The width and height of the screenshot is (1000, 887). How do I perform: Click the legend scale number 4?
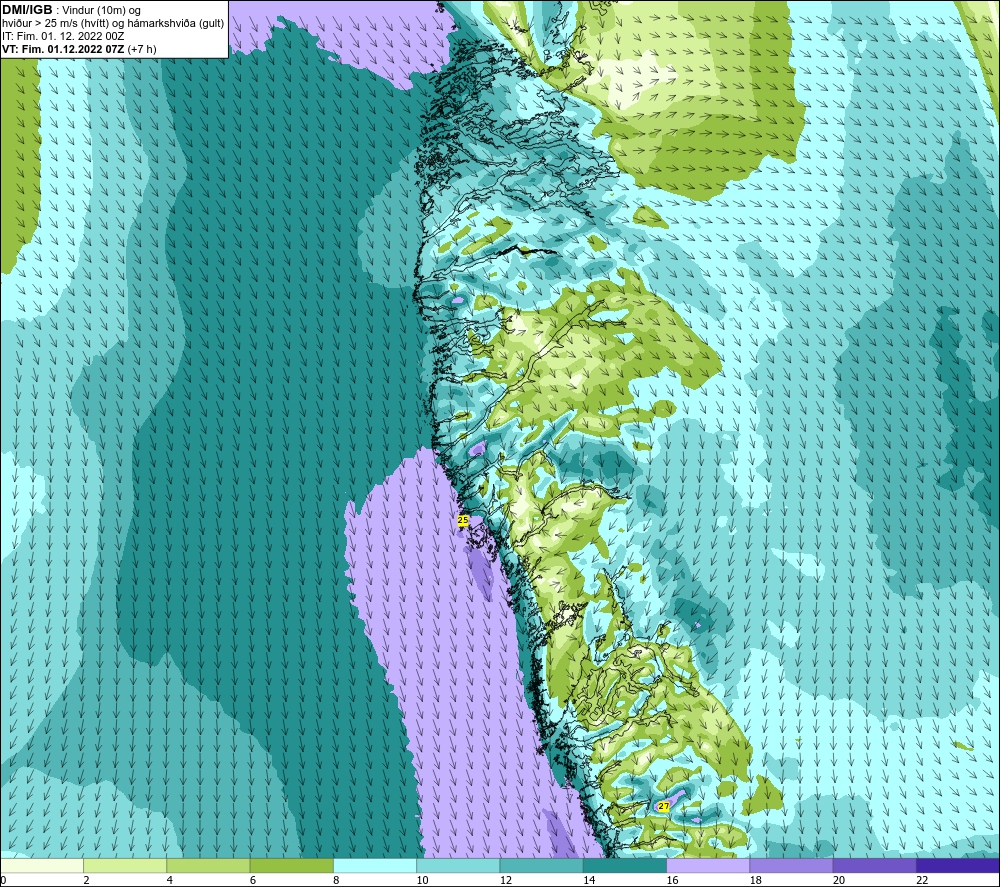coord(170,881)
